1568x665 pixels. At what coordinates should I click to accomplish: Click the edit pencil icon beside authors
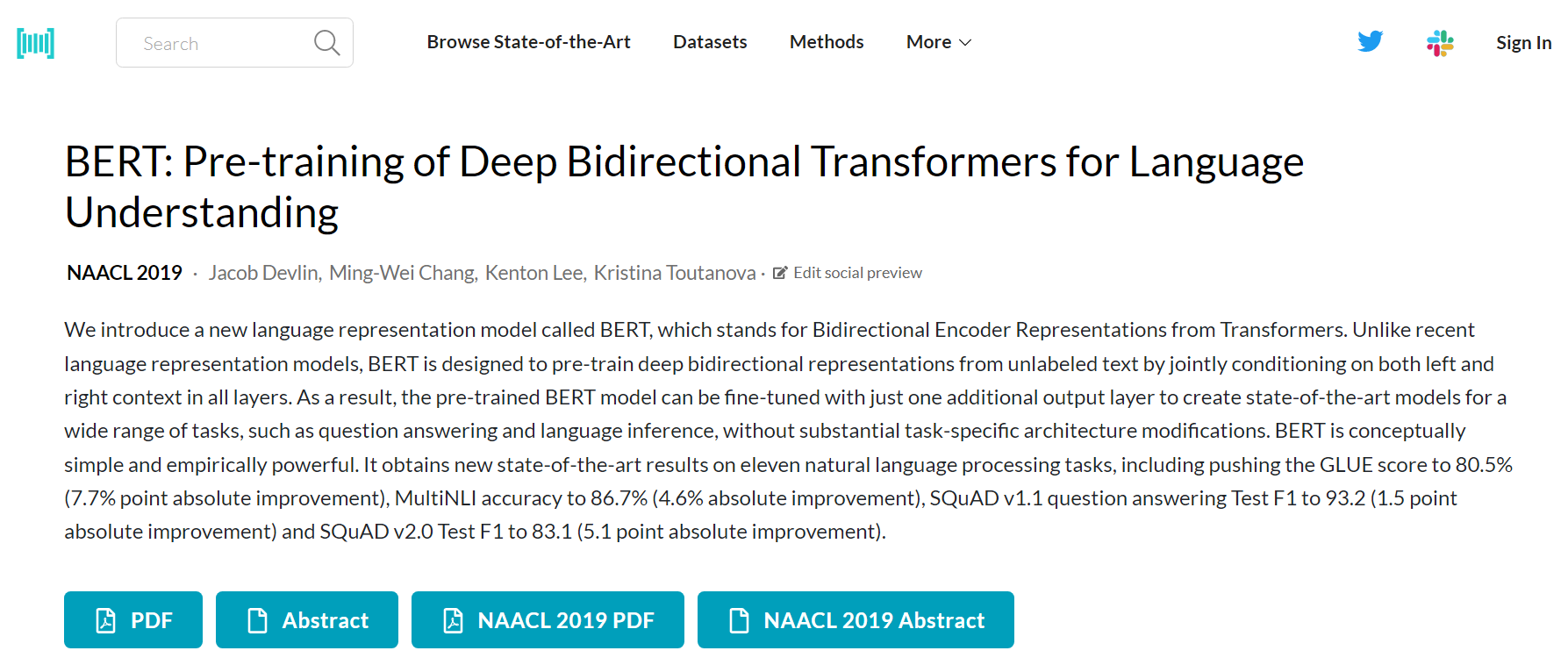click(779, 273)
